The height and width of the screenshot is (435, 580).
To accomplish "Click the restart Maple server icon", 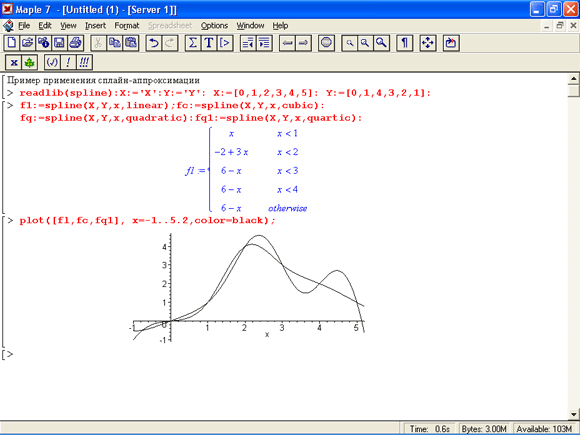I will click(x=451, y=43).
